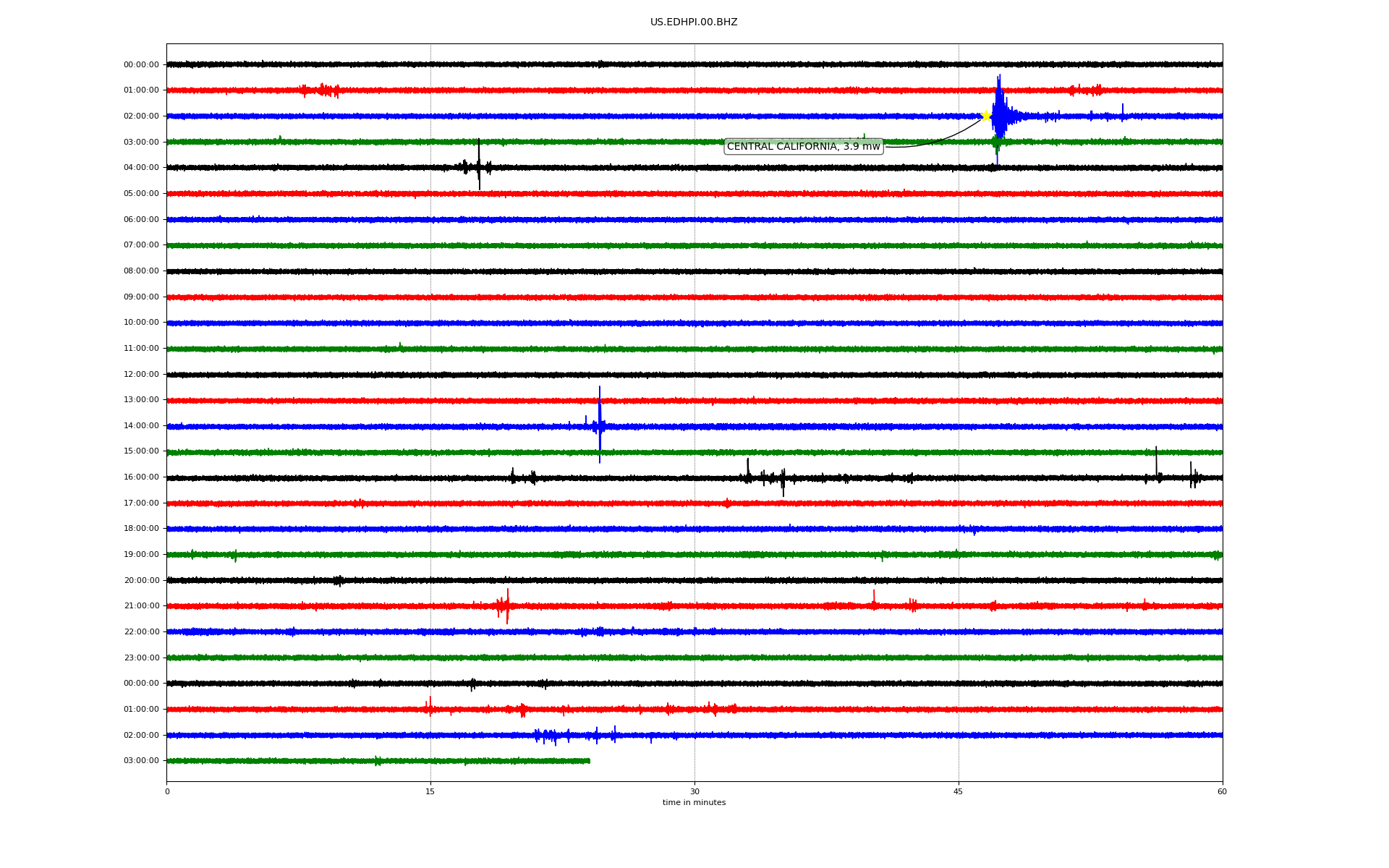The height and width of the screenshot is (868, 1389).
Task: Click the end of the partial green bottom trace
Action: click(588, 761)
